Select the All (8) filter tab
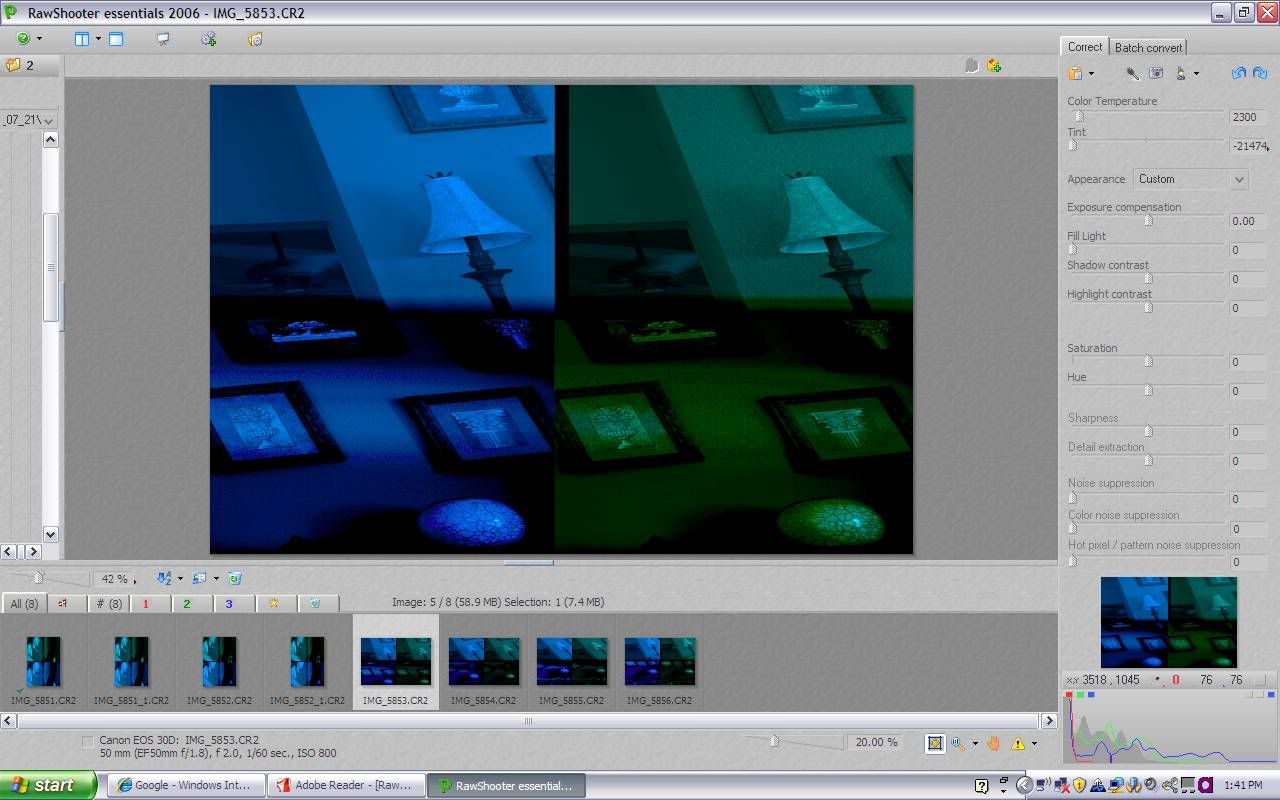1280x800 pixels. coord(22,604)
